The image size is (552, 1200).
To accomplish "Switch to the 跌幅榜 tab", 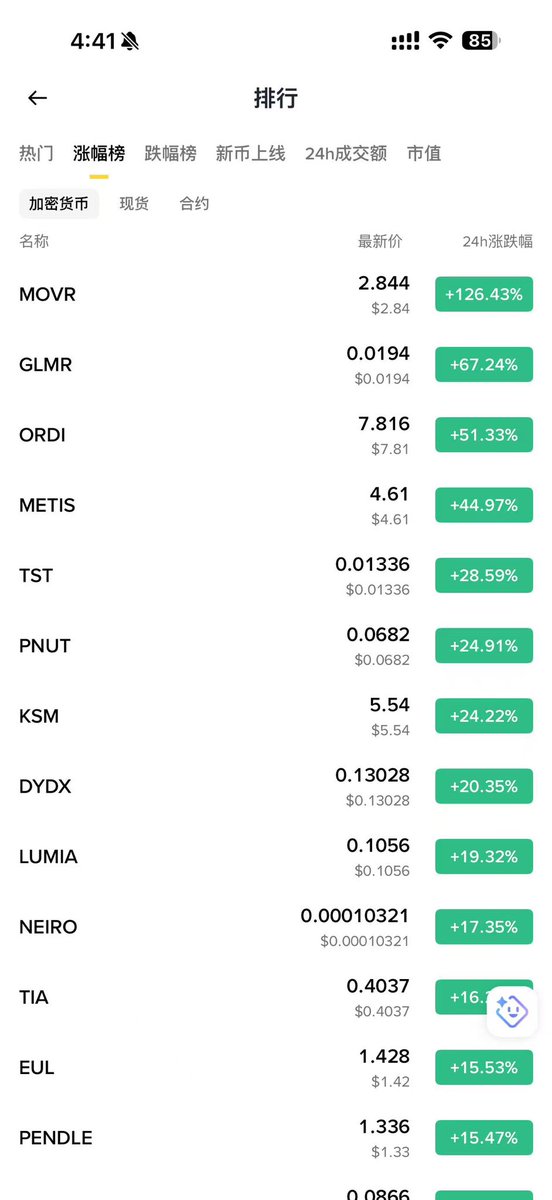I will (170, 154).
